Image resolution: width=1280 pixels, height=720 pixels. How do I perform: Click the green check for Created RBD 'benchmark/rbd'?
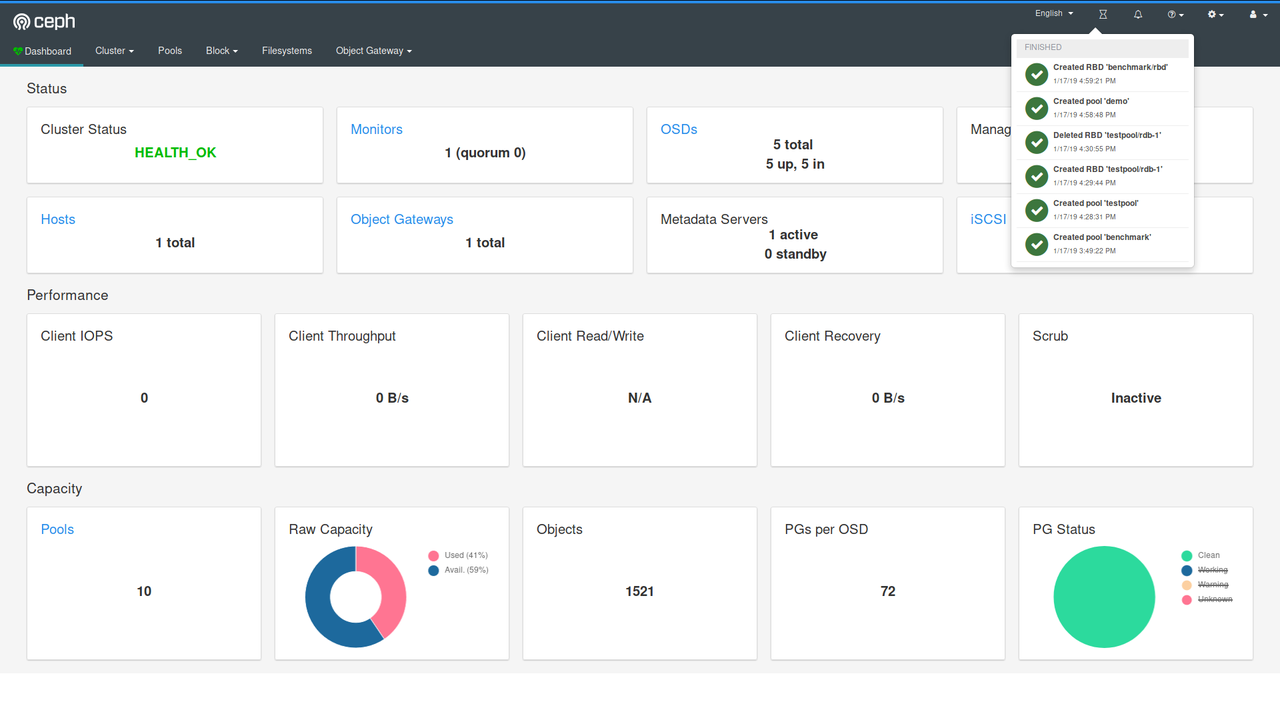coord(1037,74)
